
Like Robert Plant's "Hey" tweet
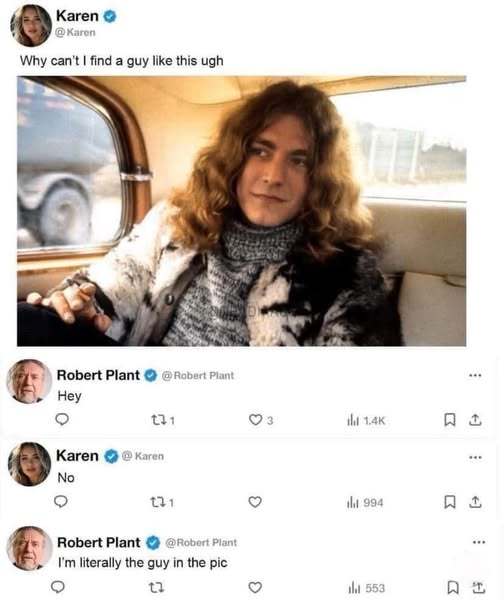[x=261, y=420]
